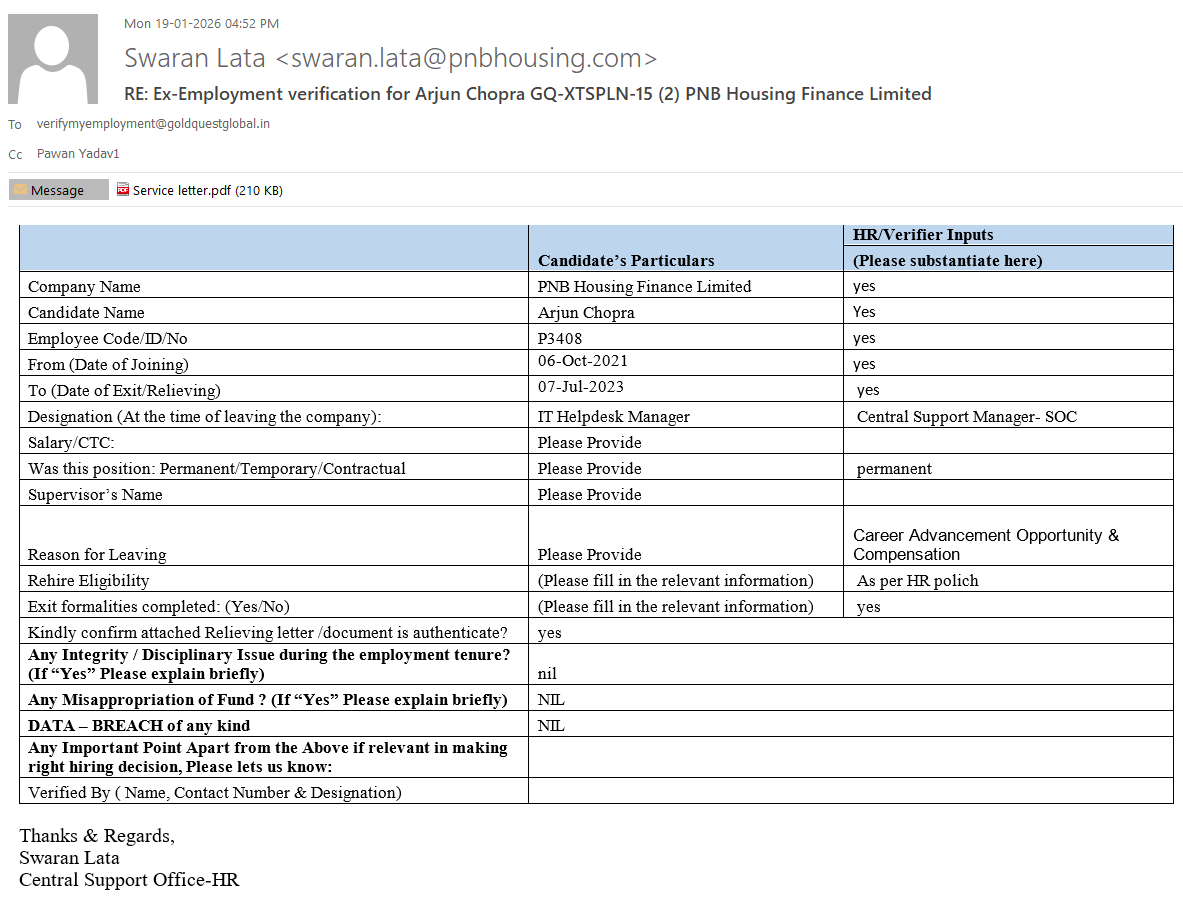
Task: Click 'Any Important Point Apart from the Above' label
Action: coord(268,757)
